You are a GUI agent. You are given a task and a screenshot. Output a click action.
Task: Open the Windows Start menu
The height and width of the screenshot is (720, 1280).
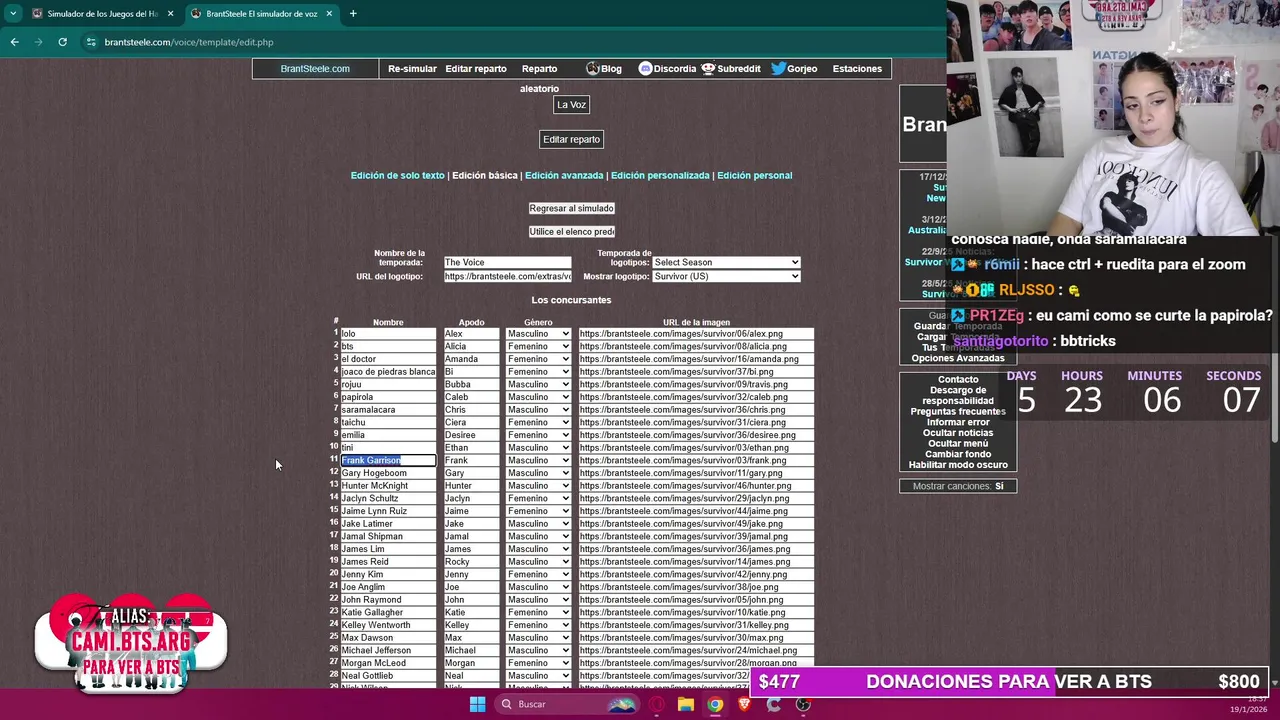(477, 704)
